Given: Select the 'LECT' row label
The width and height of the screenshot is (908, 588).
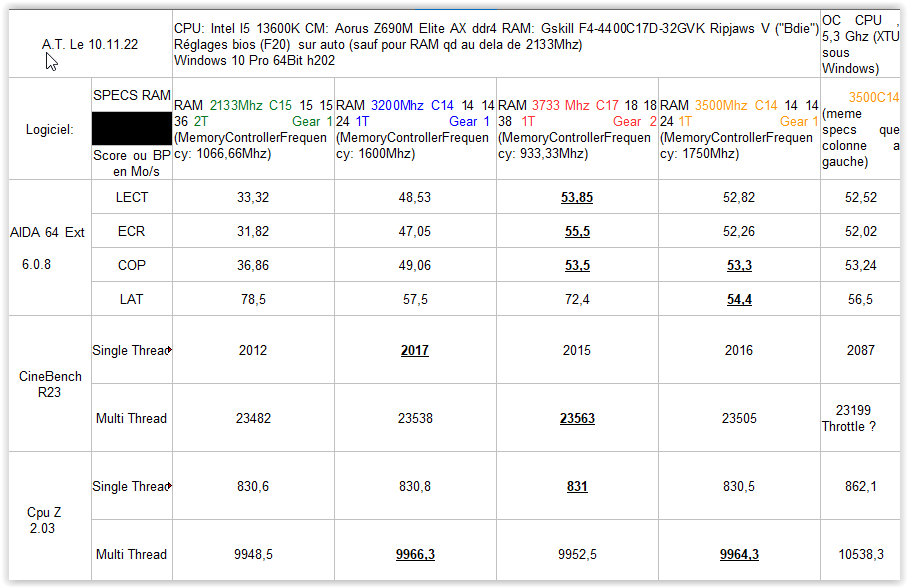Looking at the screenshot, I should [132, 197].
